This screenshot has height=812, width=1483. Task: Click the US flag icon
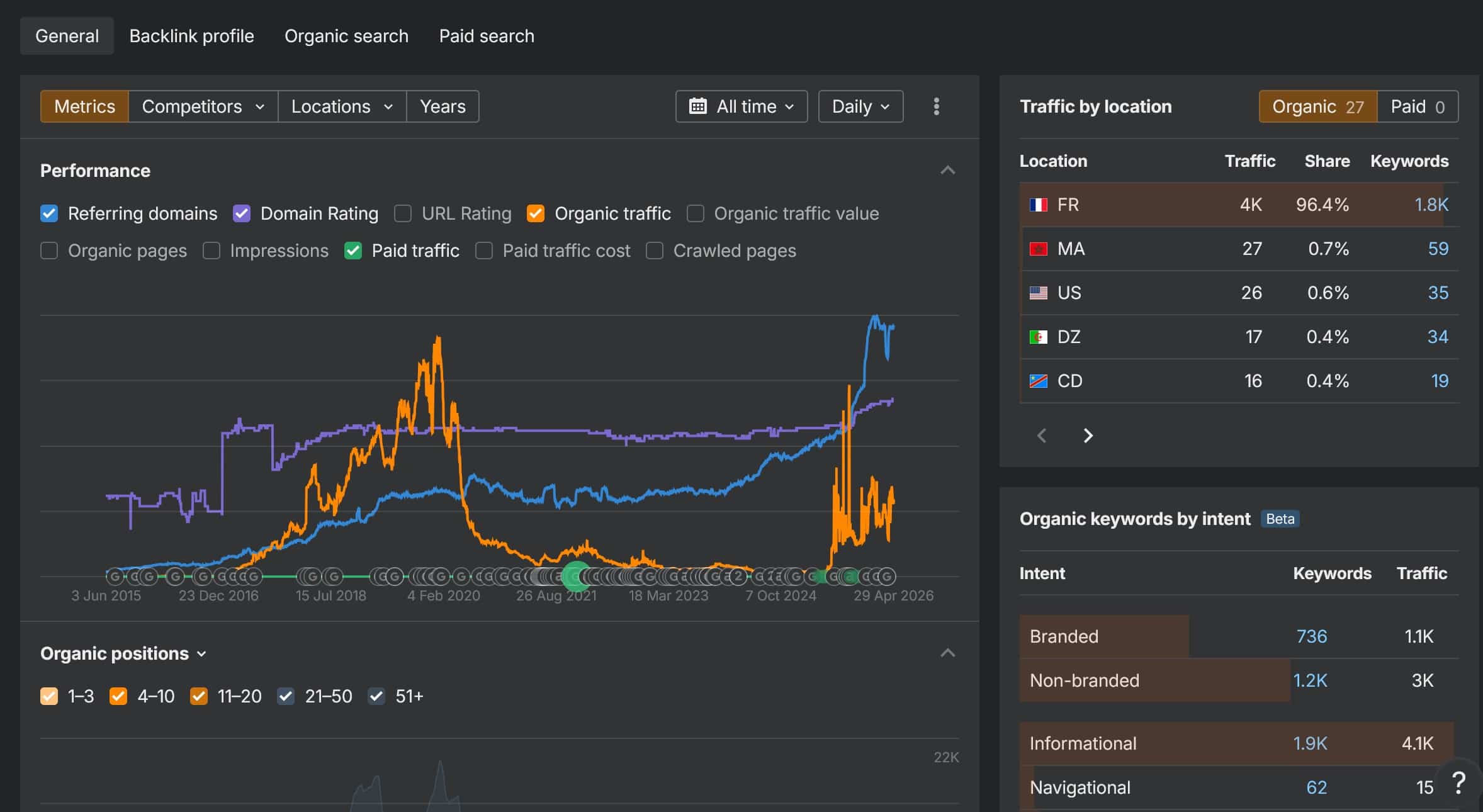(1038, 293)
